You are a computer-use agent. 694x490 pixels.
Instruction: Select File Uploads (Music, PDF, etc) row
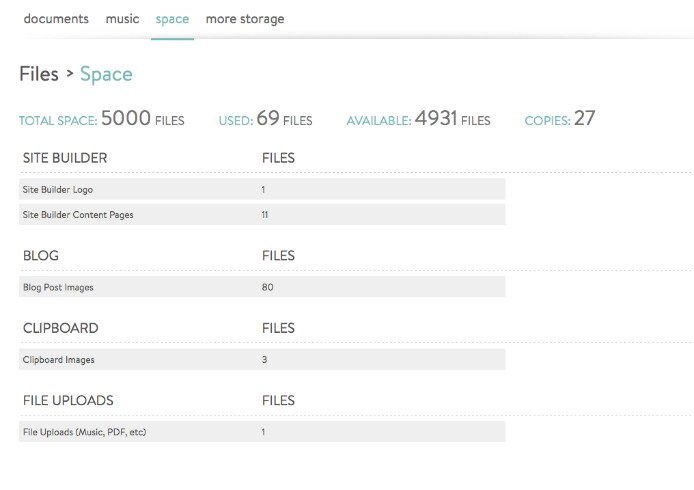[262, 432]
